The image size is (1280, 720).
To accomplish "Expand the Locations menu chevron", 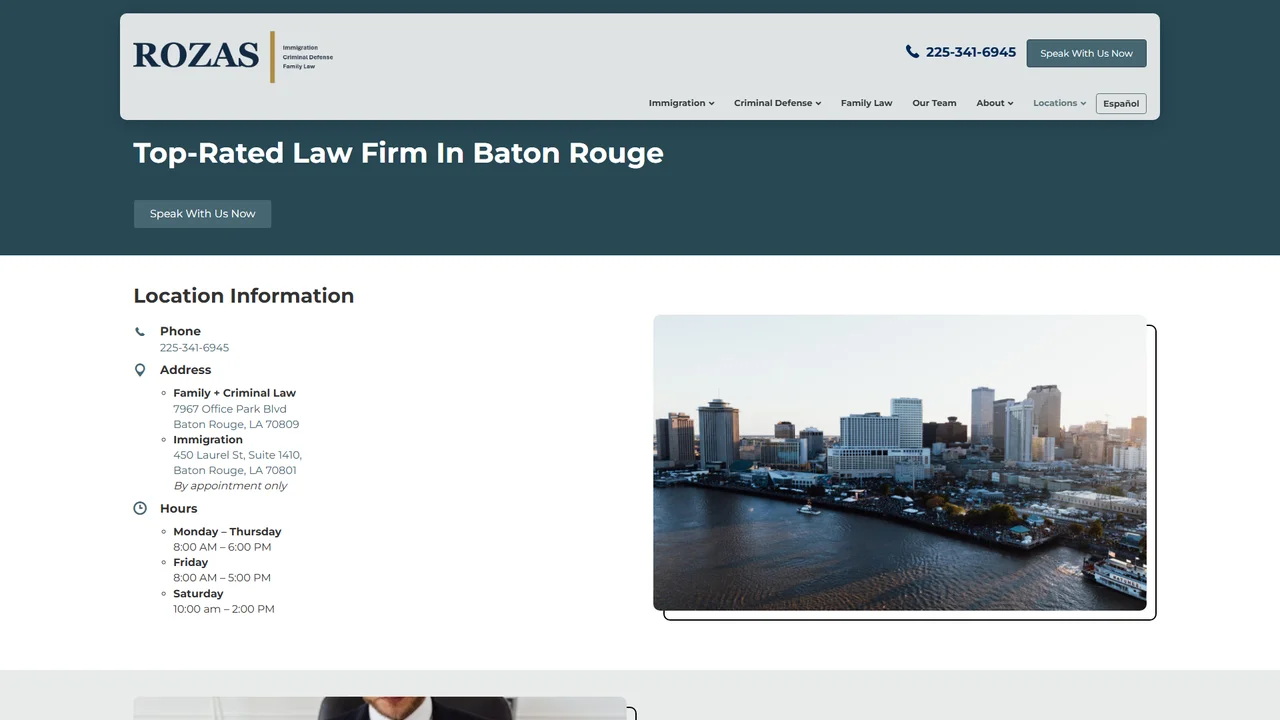I will click(1083, 103).
